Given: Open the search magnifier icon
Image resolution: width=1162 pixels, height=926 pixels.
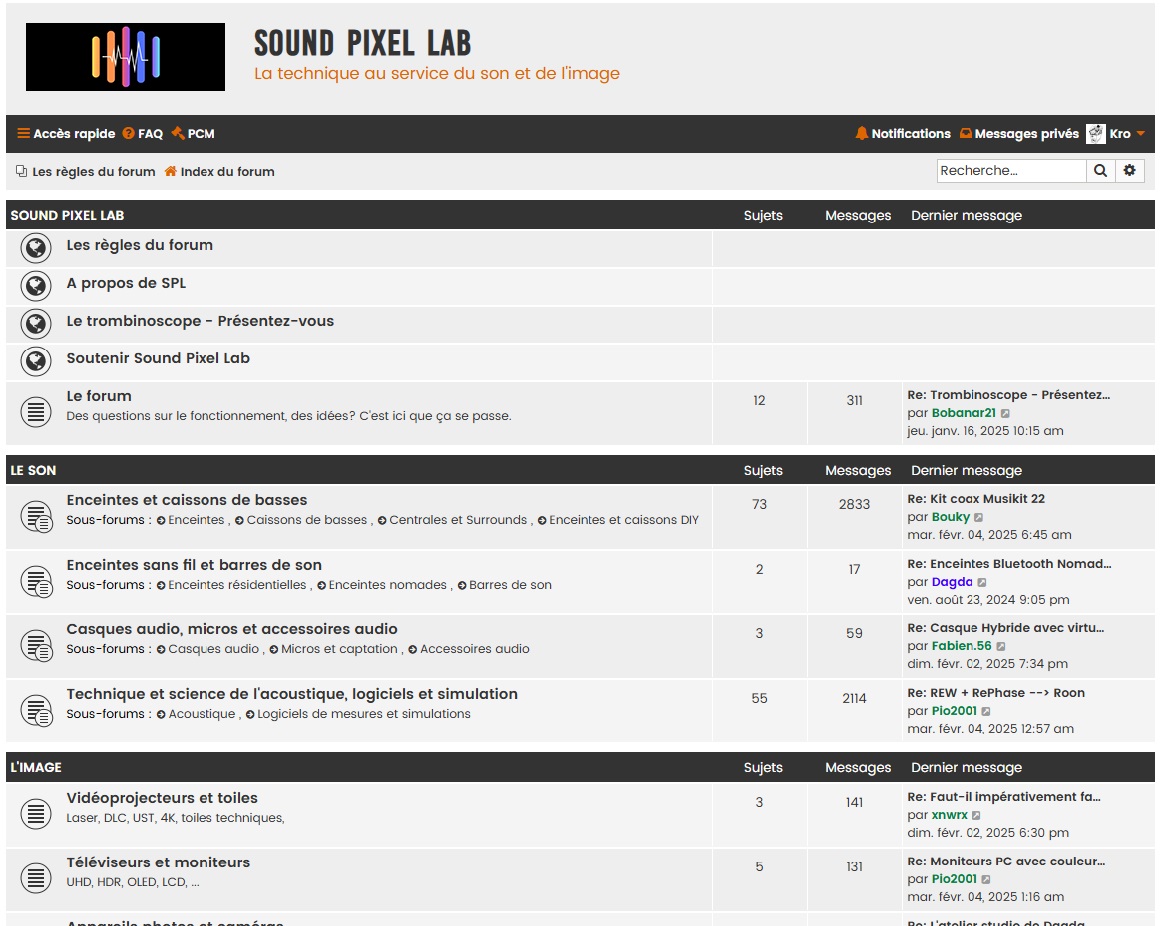Looking at the screenshot, I should point(1100,170).
